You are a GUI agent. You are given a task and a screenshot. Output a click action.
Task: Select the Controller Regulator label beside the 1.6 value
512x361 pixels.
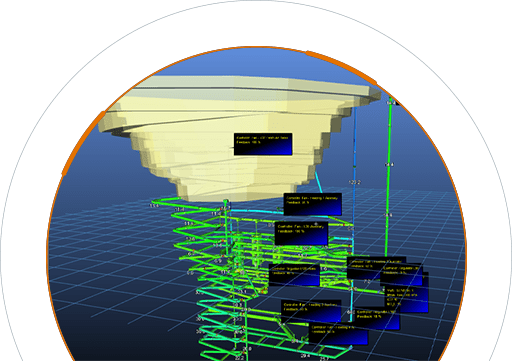tap(294, 275)
